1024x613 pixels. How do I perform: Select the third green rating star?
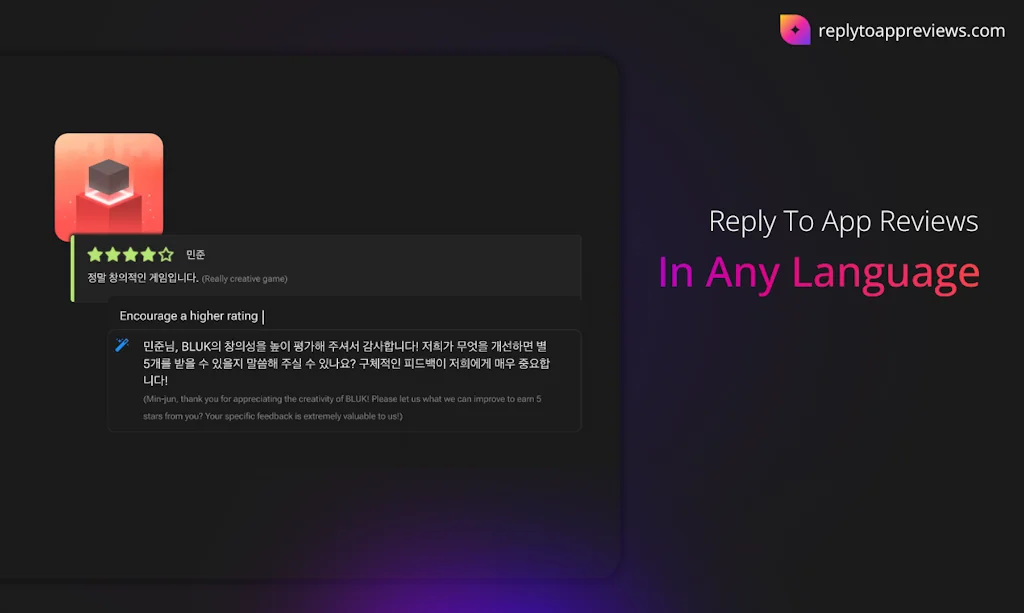pos(131,255)
